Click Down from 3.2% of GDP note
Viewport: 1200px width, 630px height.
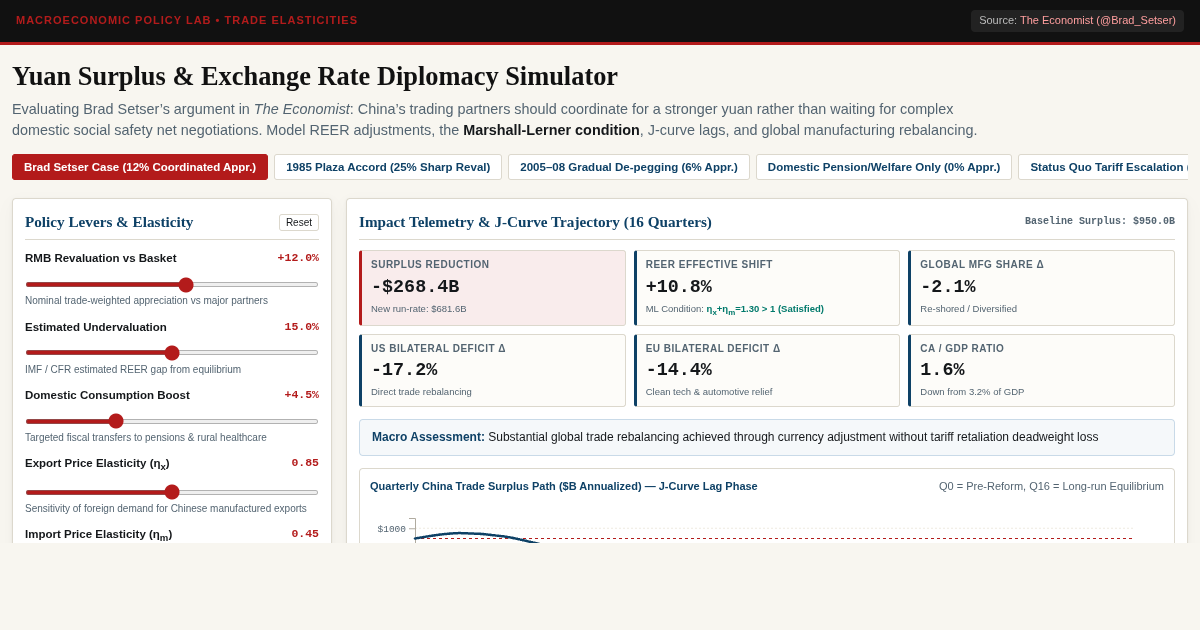click(972, 392)
